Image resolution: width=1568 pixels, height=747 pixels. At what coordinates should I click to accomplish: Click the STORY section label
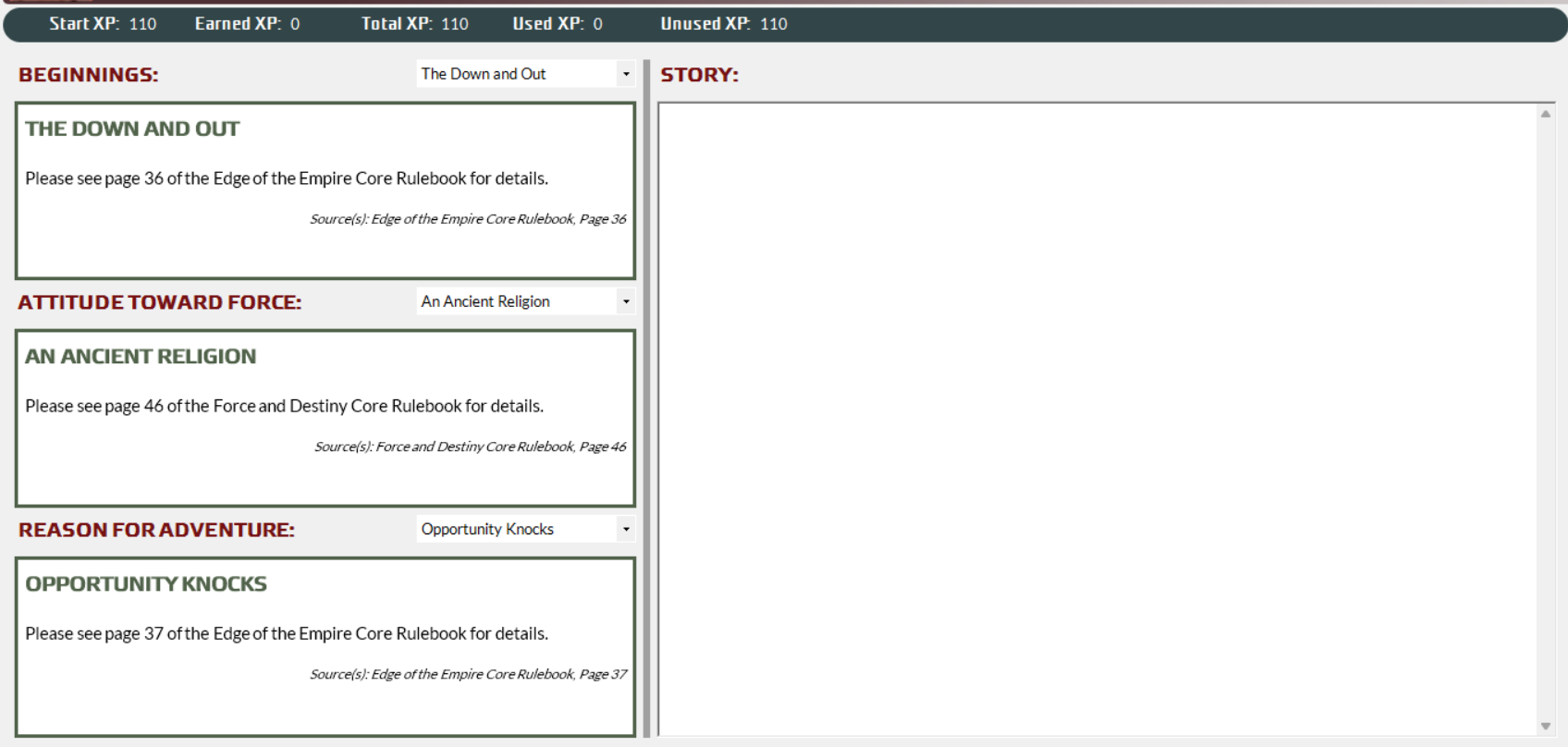click(x=699, y=75)
